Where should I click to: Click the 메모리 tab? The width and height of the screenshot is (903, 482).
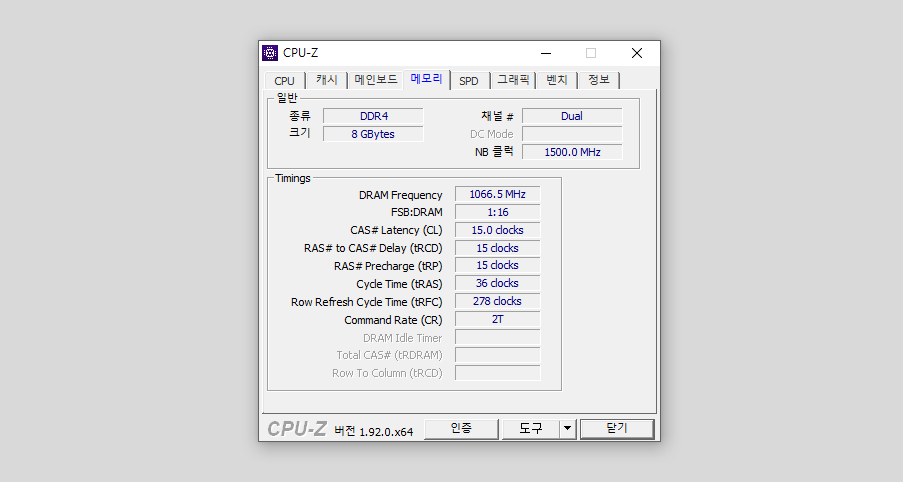tap(426, 79)
